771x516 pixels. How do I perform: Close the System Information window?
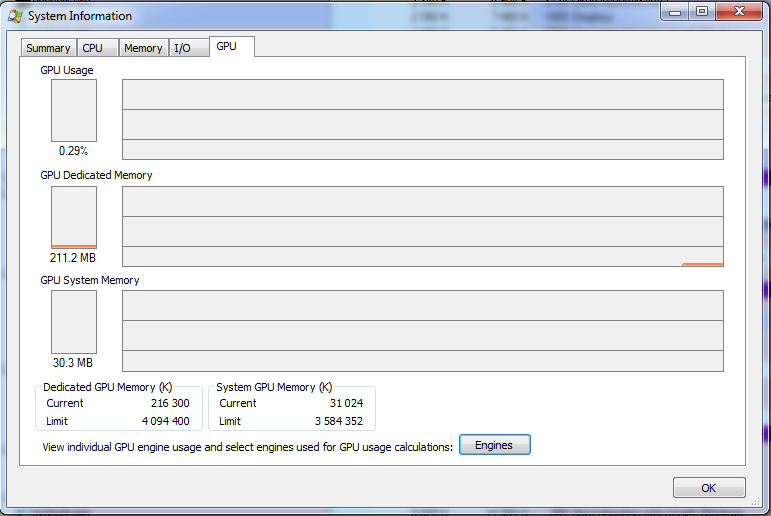[740, 11]
